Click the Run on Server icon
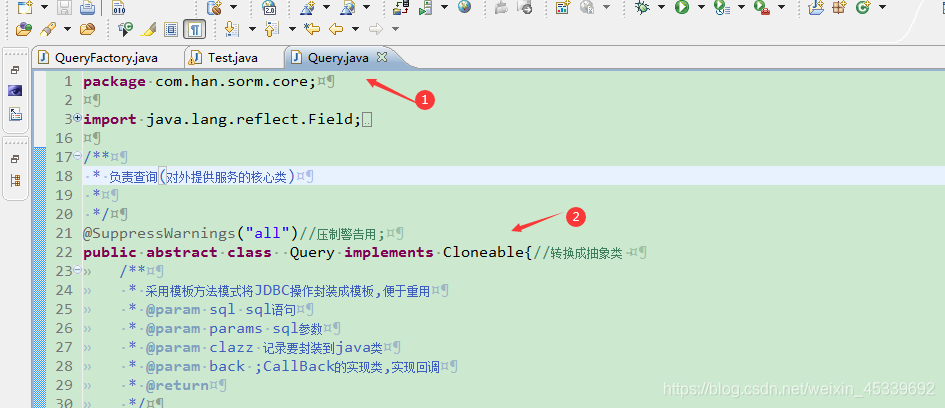Viewport: 945px width, 408px height. (x=425, y=7)
